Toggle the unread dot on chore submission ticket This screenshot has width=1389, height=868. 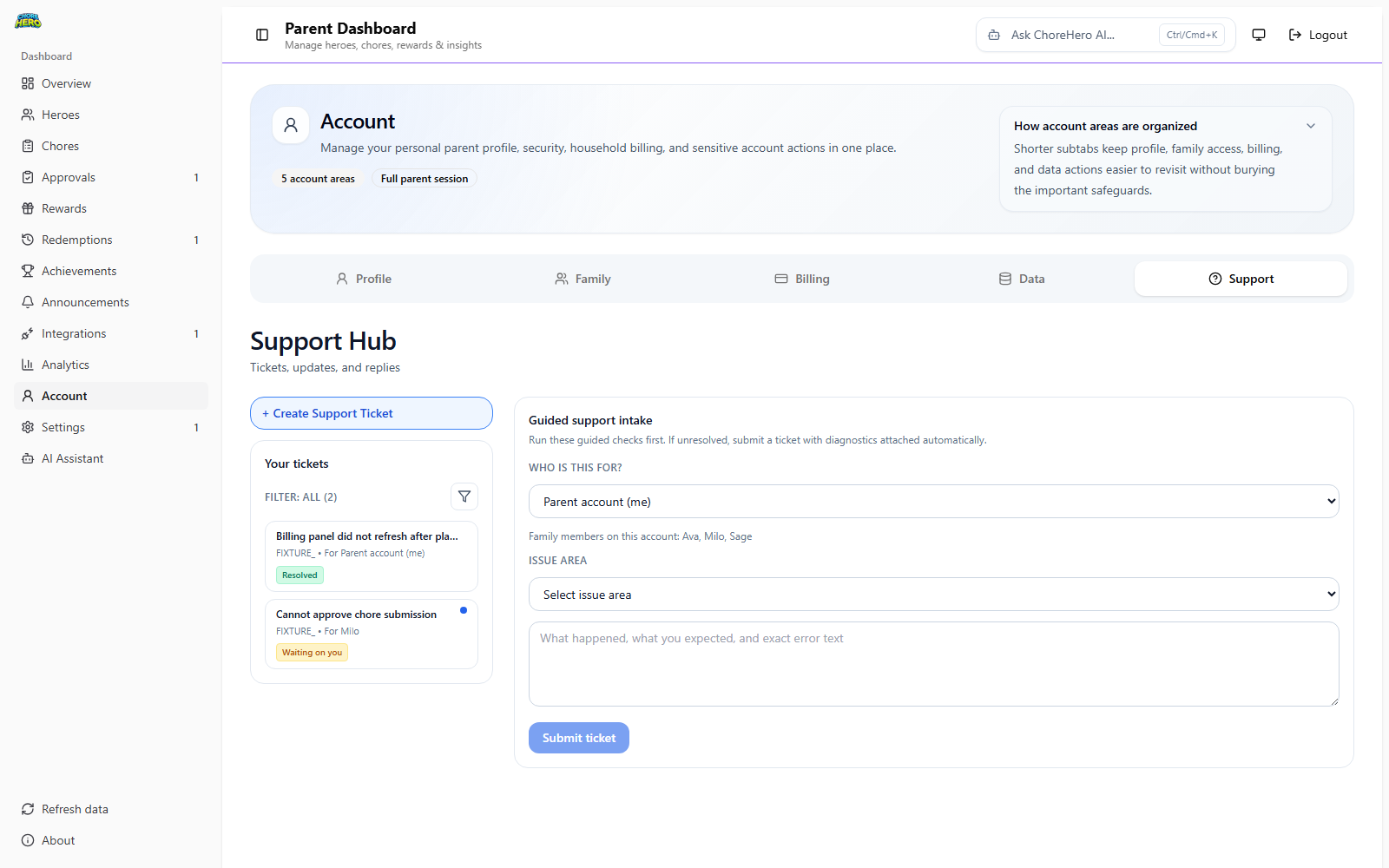[x=464, y=610]
